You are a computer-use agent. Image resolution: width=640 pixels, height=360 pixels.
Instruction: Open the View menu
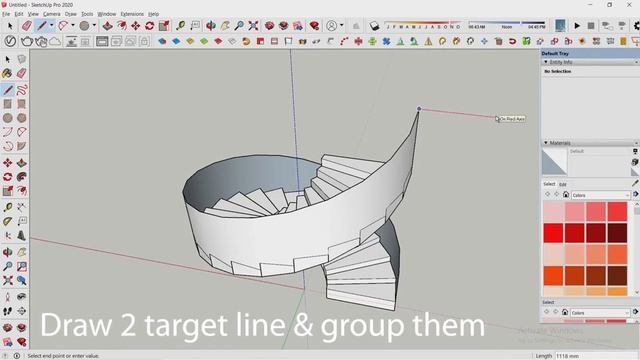click(x=33, y=14)
